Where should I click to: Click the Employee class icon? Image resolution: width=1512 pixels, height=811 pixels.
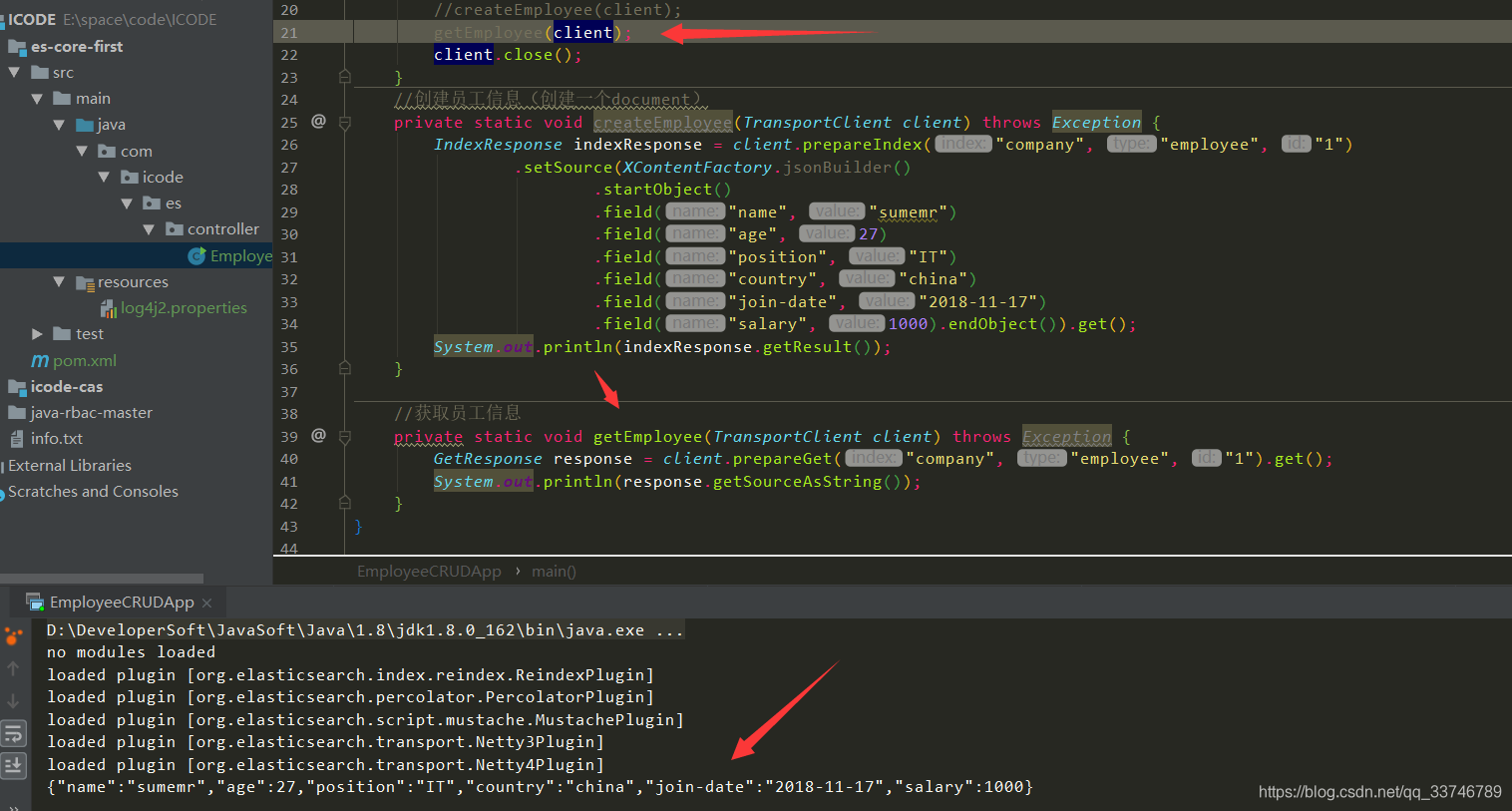tap(196, 256)
